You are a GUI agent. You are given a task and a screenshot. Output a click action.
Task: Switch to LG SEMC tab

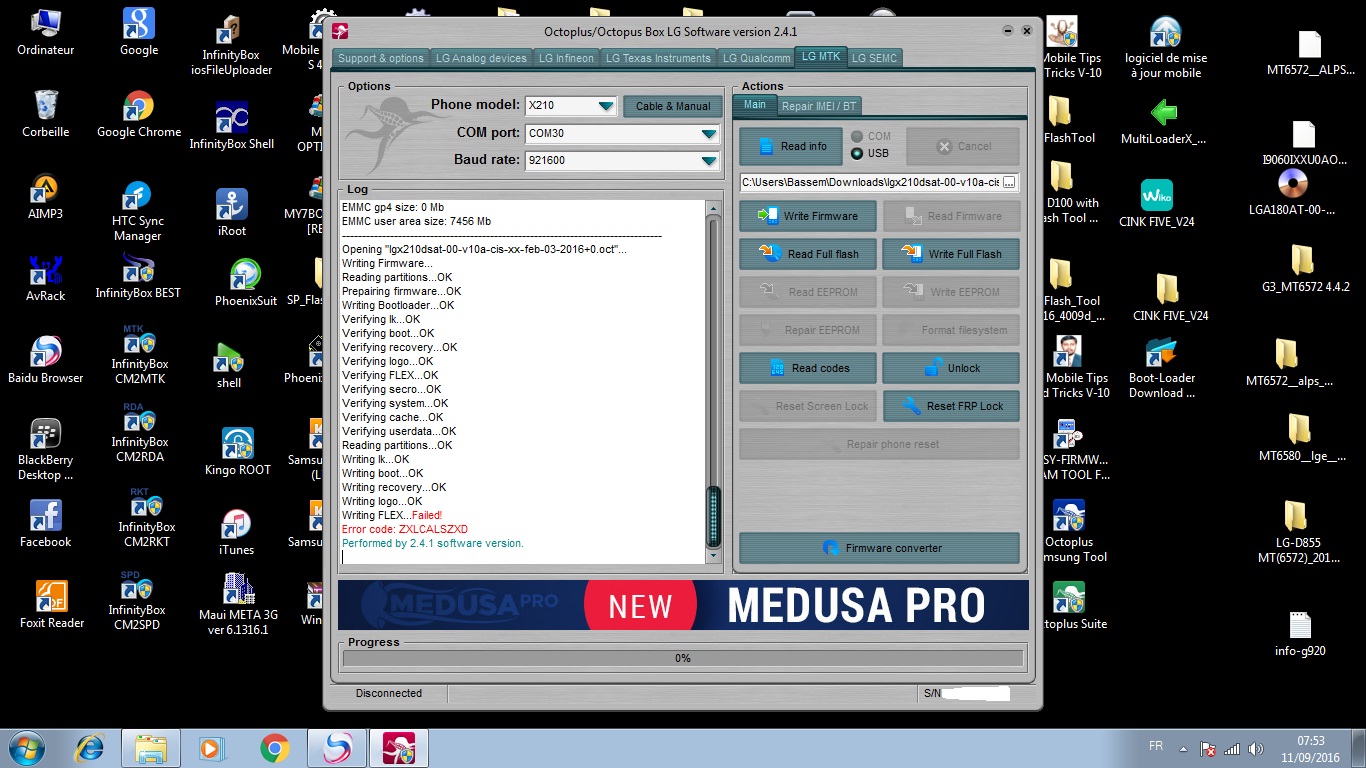[874, 58]
